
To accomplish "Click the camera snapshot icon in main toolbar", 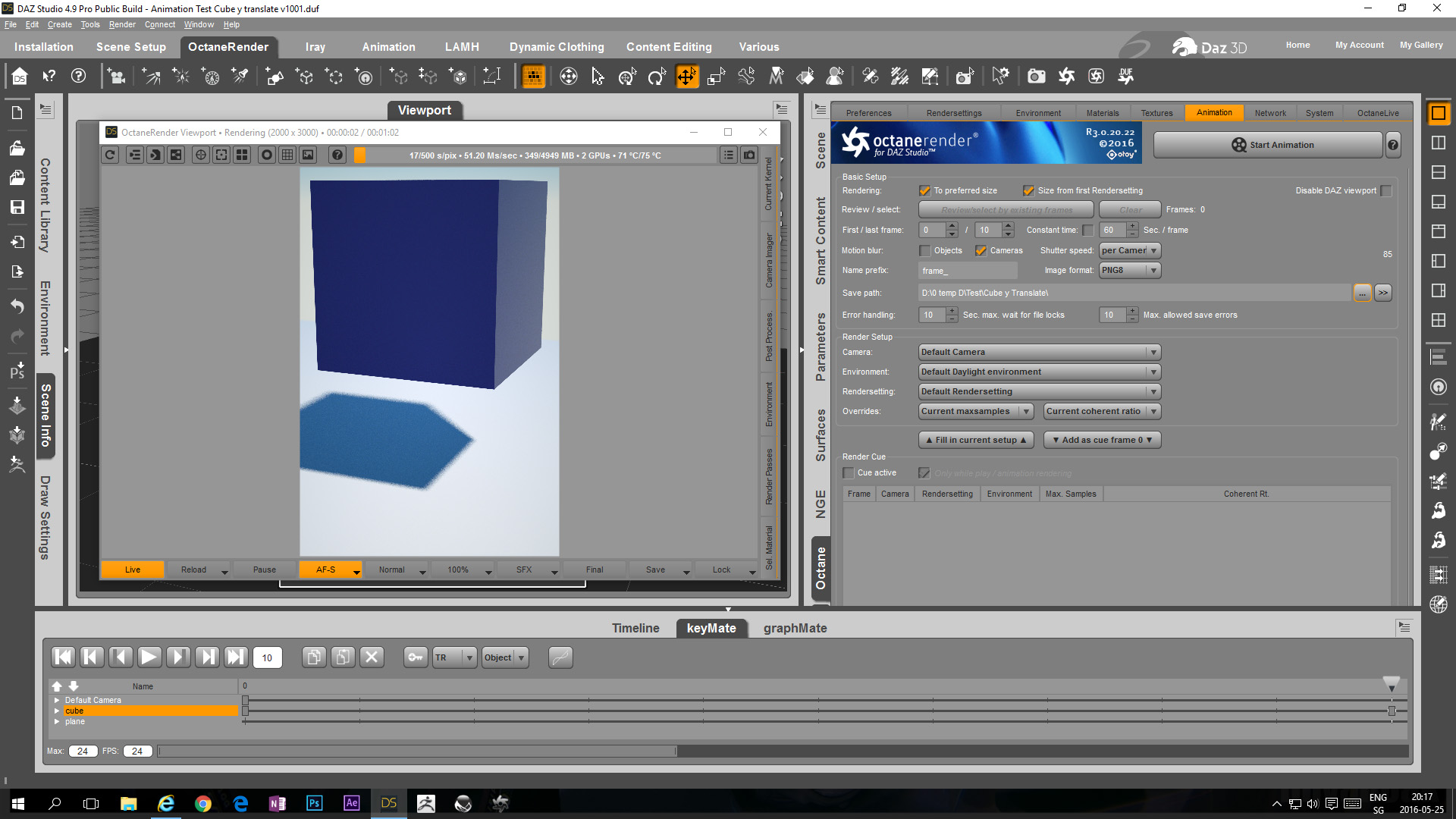I will (x=1036, y=77).
